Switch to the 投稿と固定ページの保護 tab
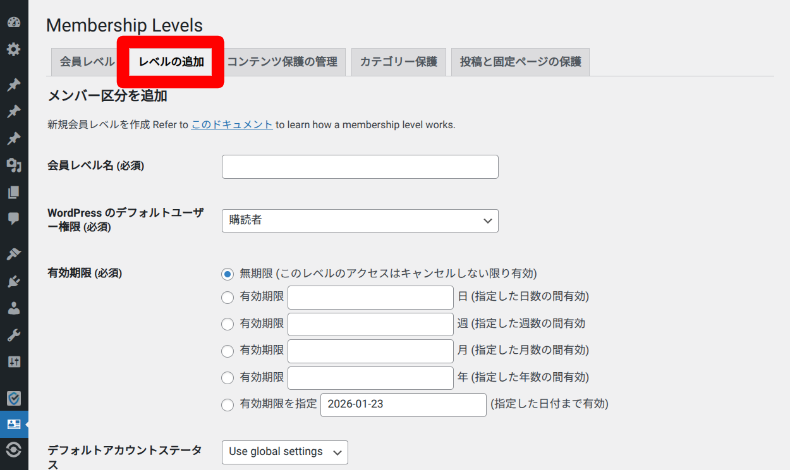This screenshot has width=790, height=470. 520,62
